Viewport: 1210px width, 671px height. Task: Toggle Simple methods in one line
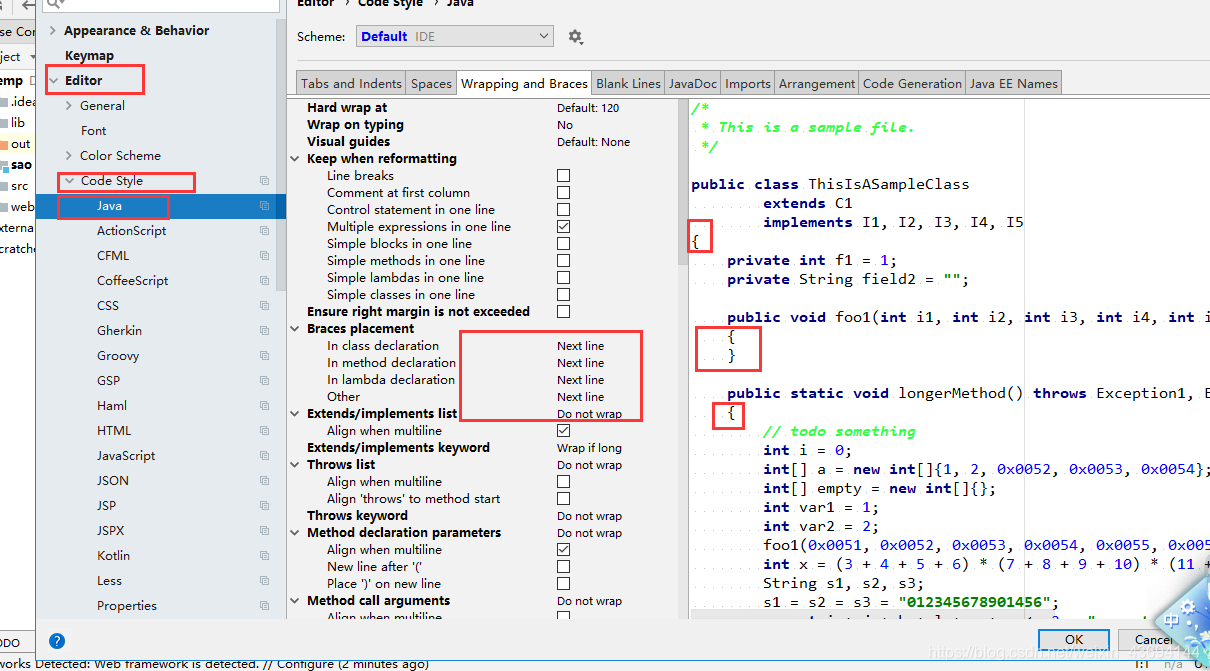tap(563, 261)
